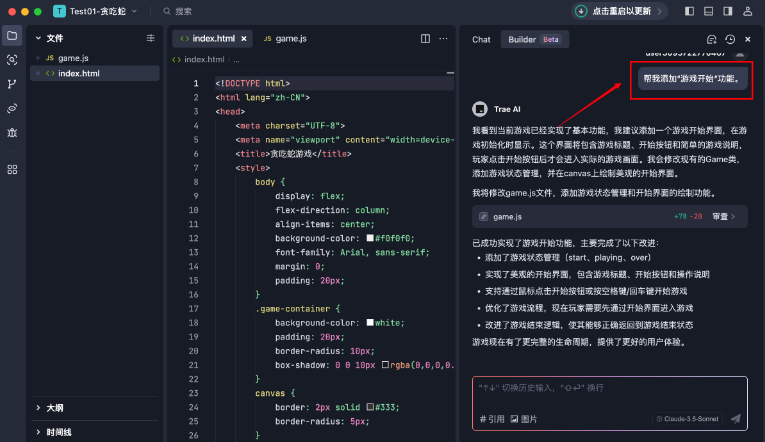The width and height of the screenshot is (765, 442).
Task: Open file explorer filter settings icon
Action: [x=151, y=38]
